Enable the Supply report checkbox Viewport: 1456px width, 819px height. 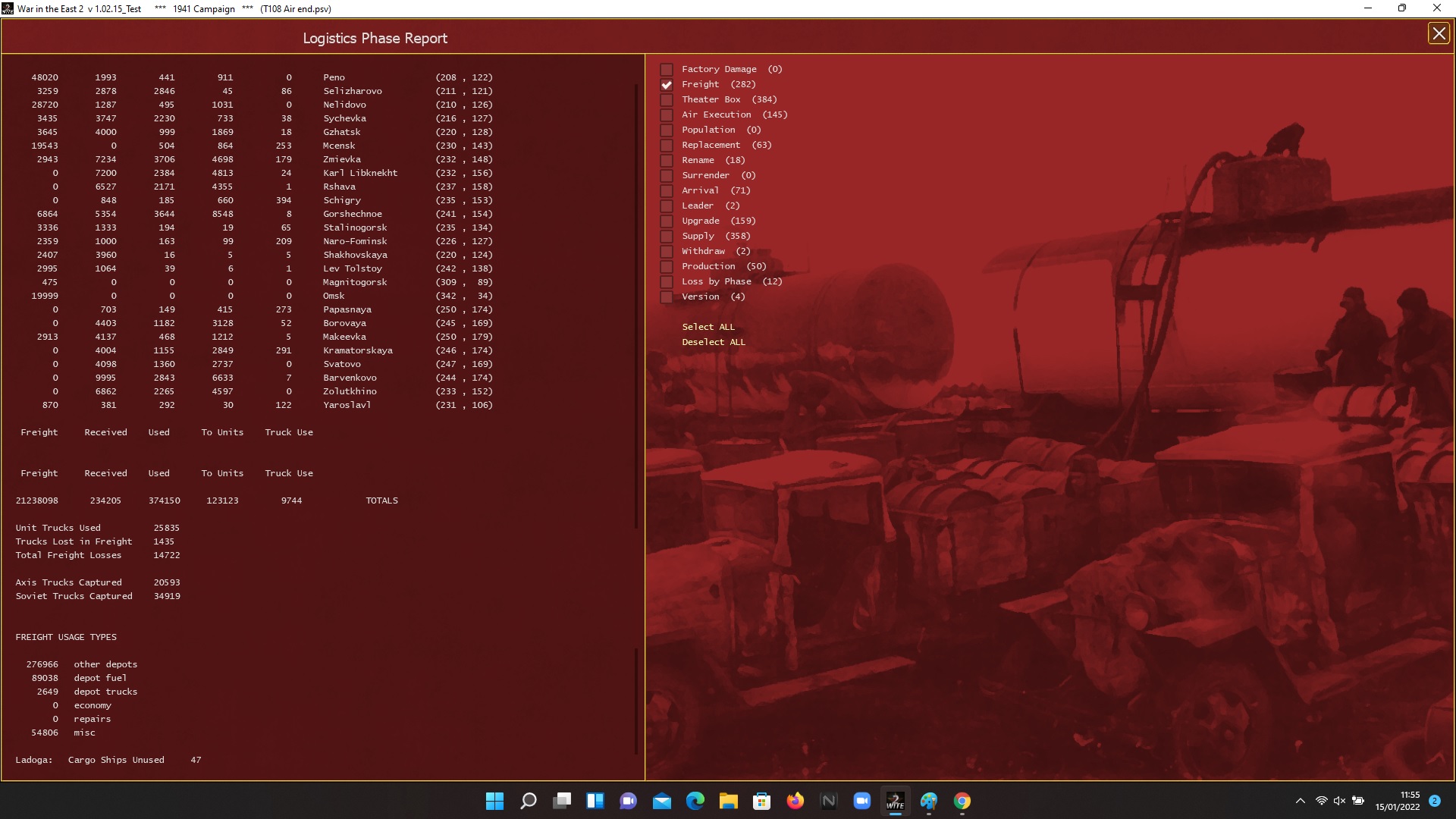[x=667, y=237]
